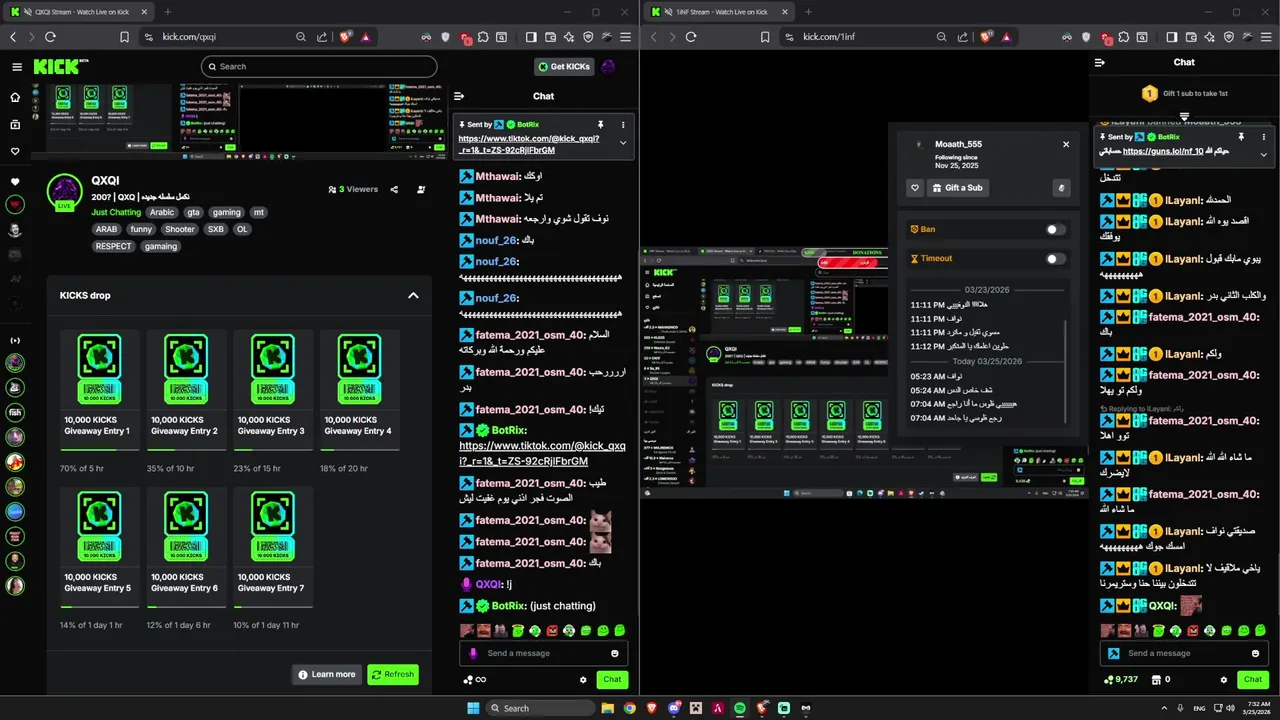Click the Just Chatting category link
1280x720 pixels.
click(x=116, y=213)
